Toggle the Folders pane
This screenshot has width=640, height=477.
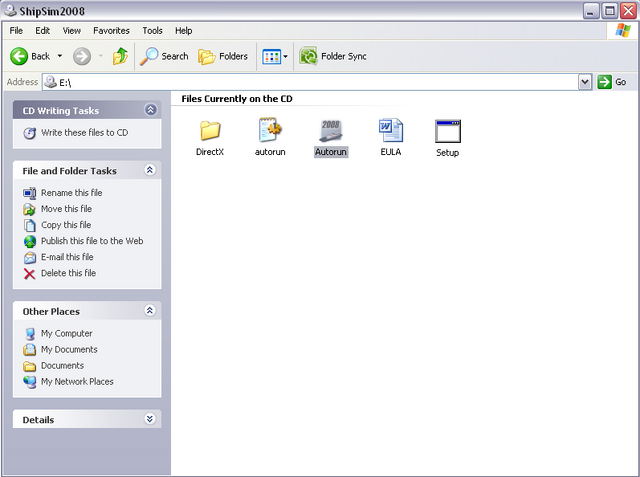[x=223, y=56]
